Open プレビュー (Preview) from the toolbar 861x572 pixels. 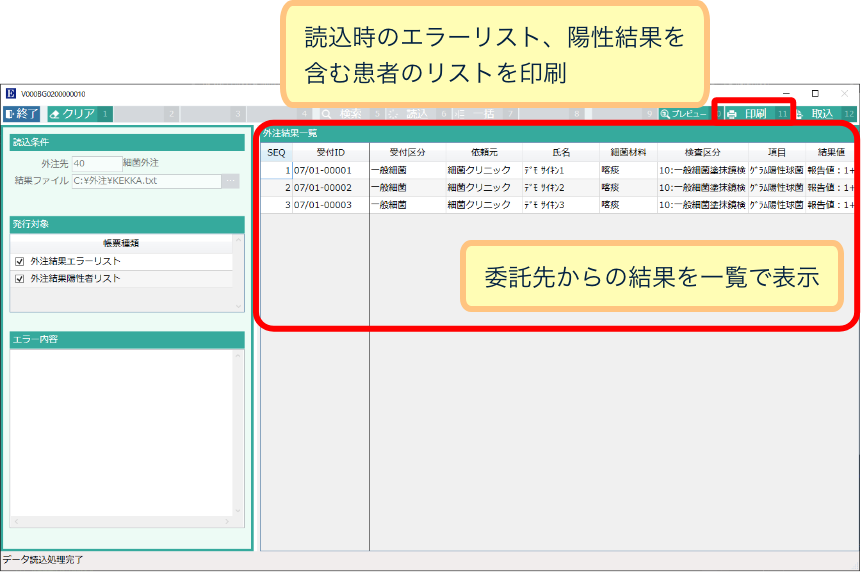[684, 114]
